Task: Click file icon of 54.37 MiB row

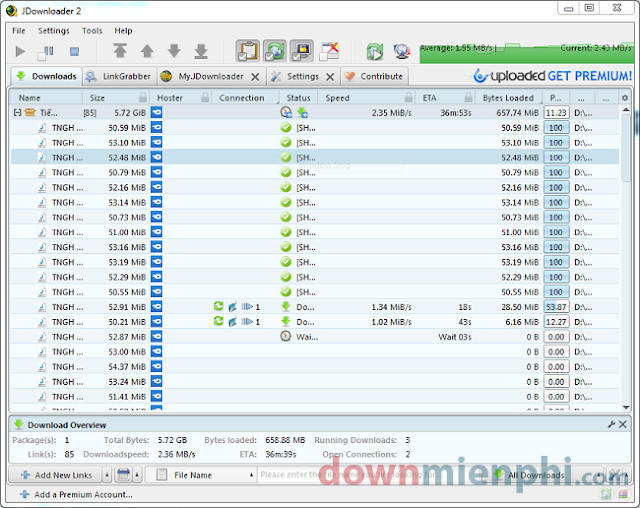Action: point(42,367)
